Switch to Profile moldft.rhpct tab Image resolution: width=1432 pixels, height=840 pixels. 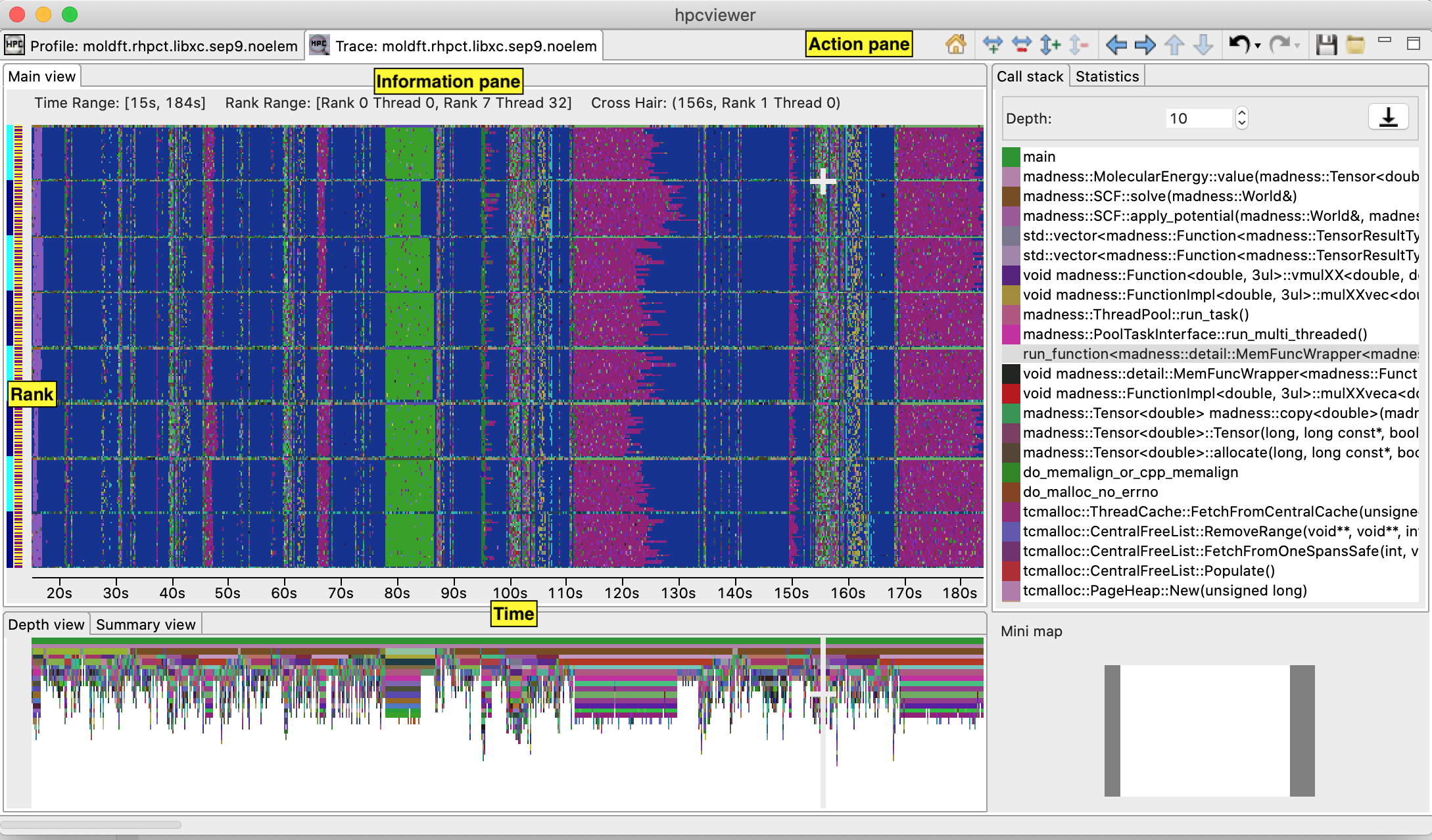(153, 46)
